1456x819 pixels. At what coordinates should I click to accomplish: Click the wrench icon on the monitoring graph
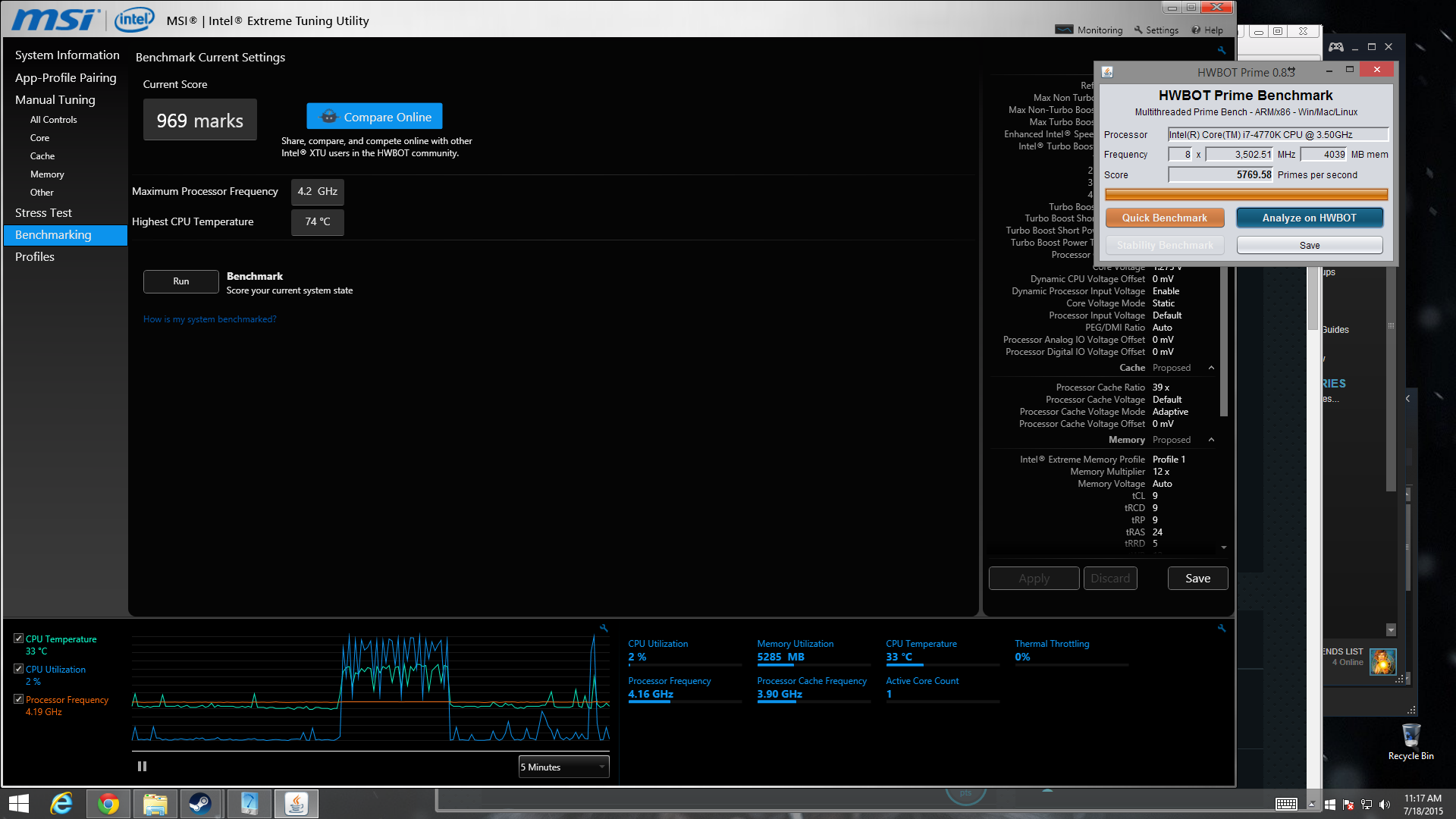[604, 628]
